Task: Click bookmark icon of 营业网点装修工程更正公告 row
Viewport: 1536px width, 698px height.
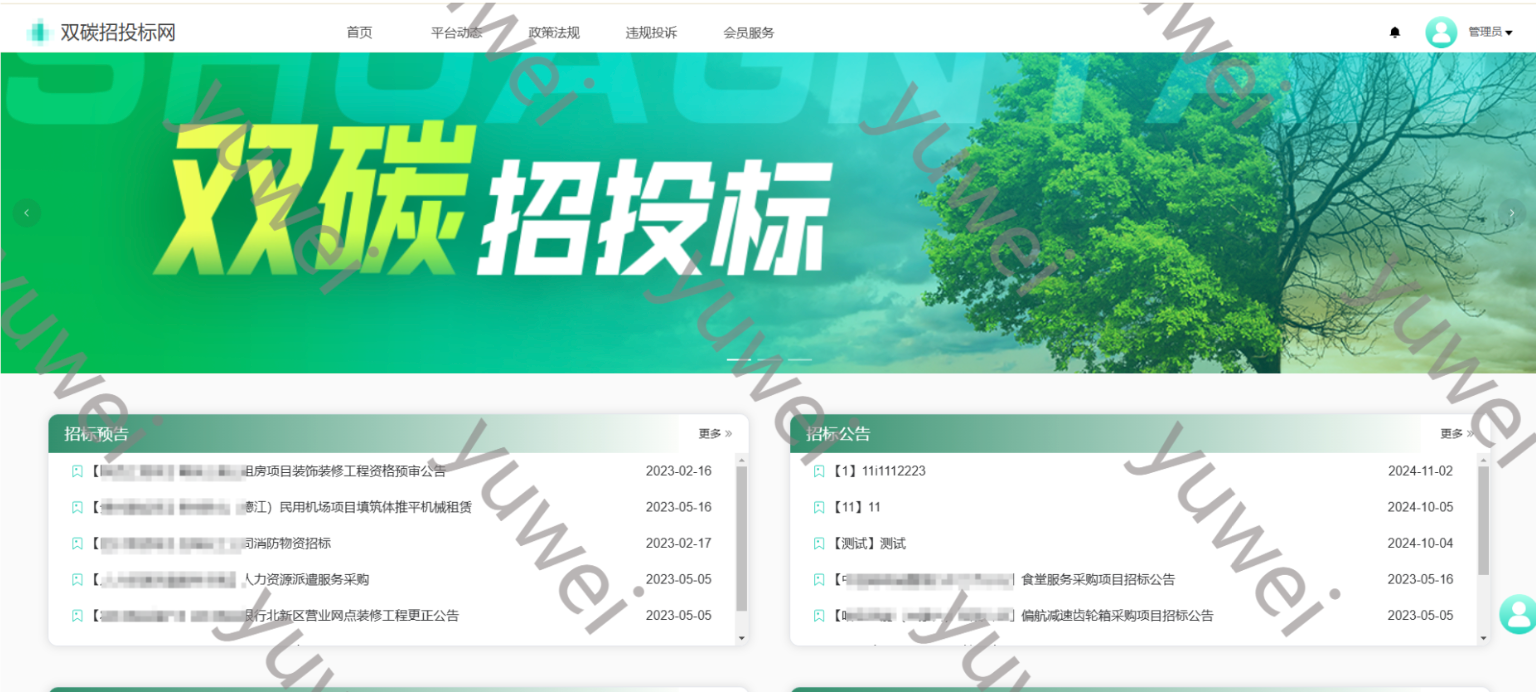Action: coord(77,615)
